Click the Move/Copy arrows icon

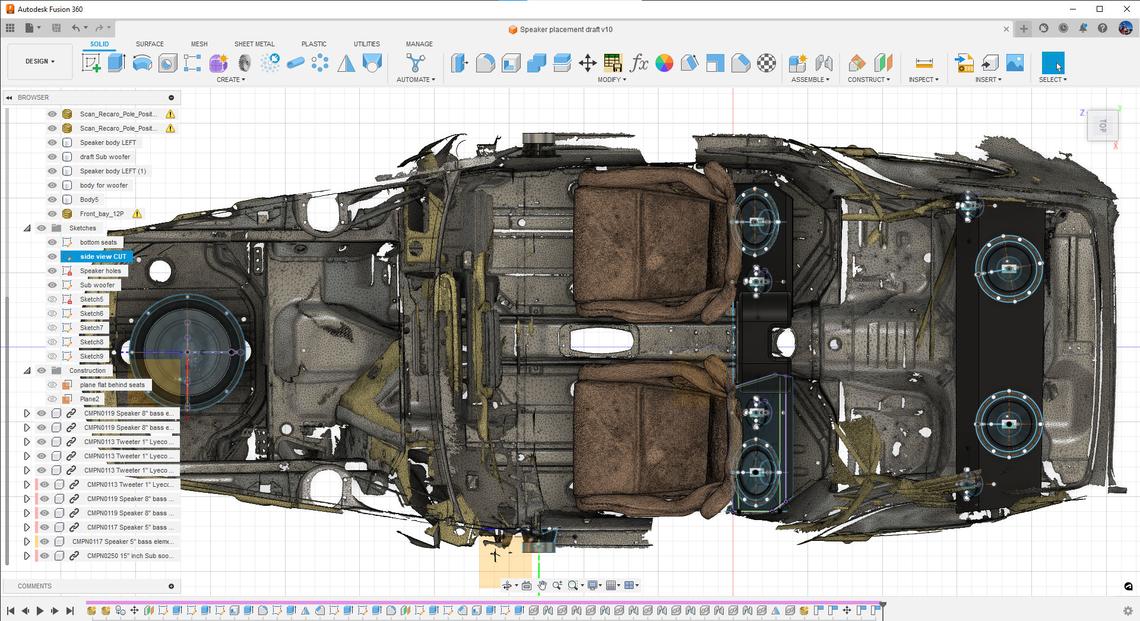coord(587,63)
